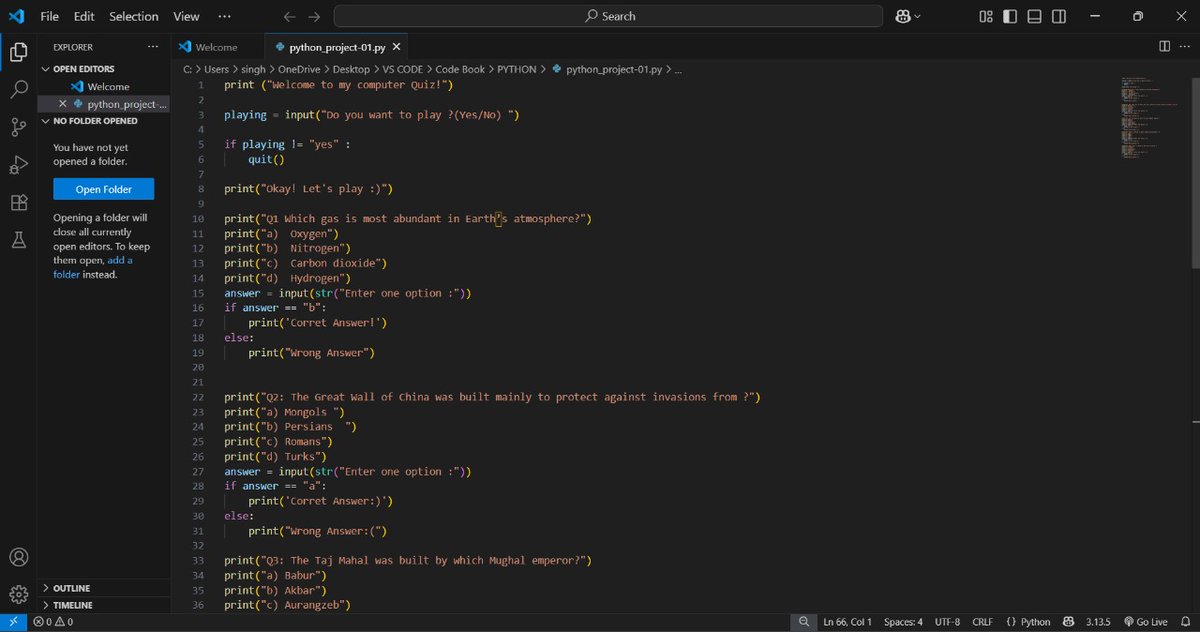Click VS CODE in the breadcrumb path
This screenshot has width=1200, height=632.
(x=403, y=70)
